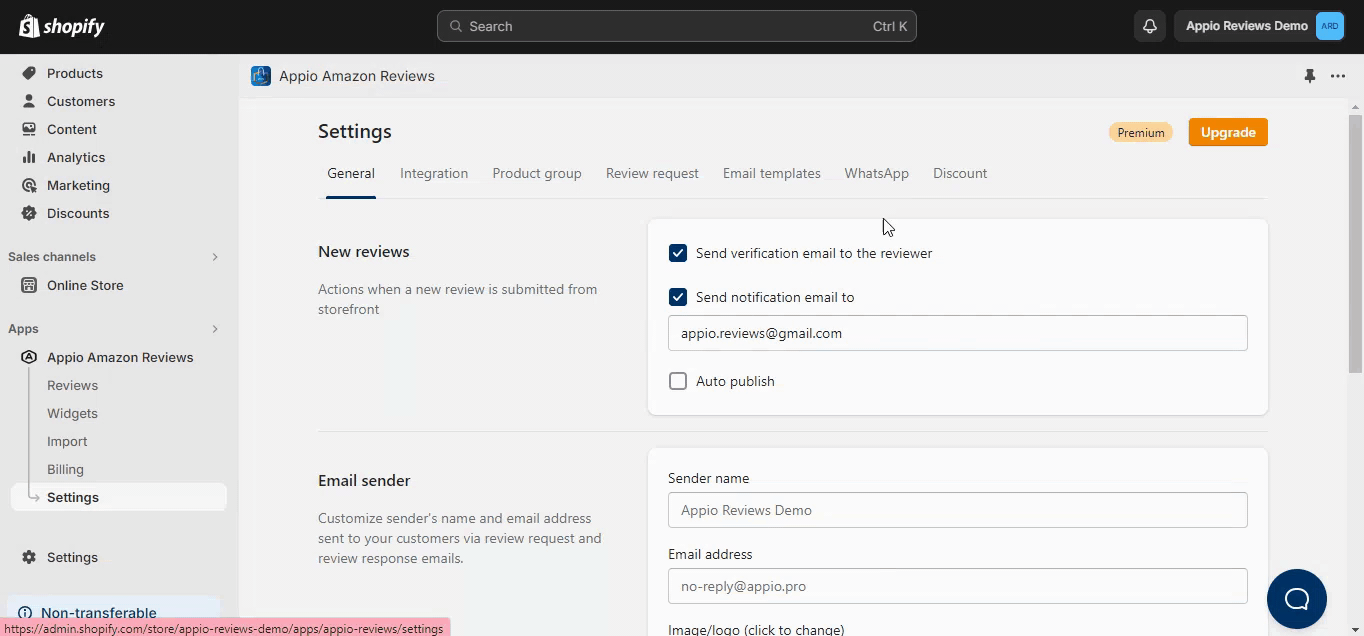Click the orange Upgrade button
This screenshot has height=636, width=1364.
tap(1228, 132)
